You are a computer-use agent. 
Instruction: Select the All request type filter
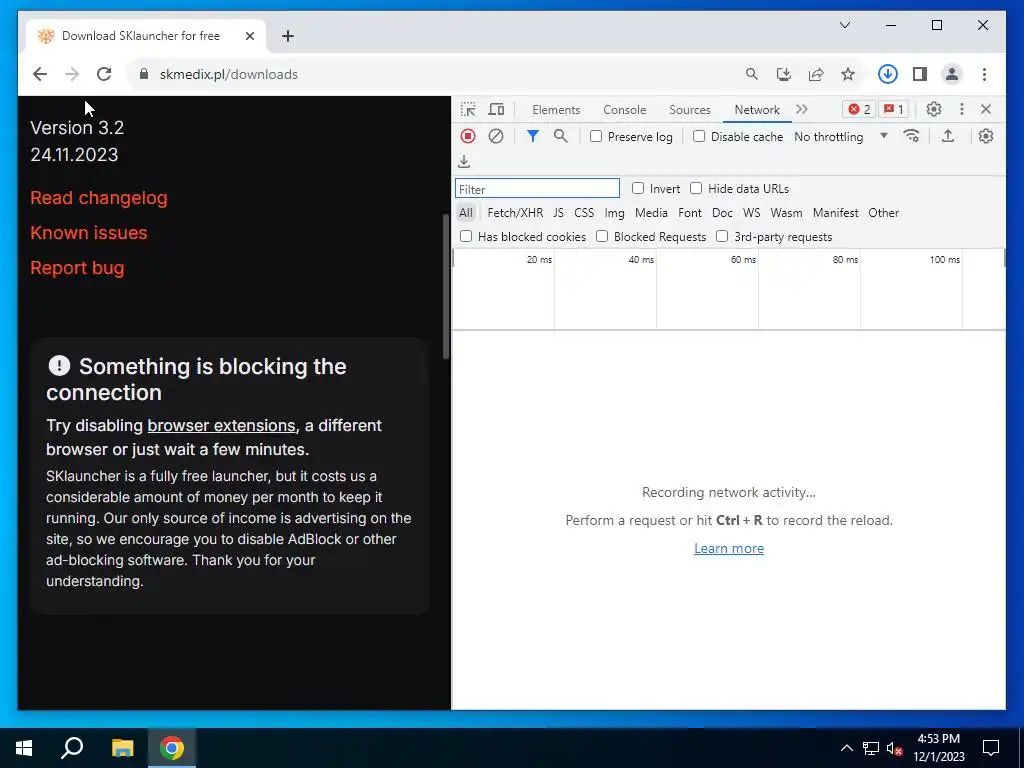click(x=466, y=213)
